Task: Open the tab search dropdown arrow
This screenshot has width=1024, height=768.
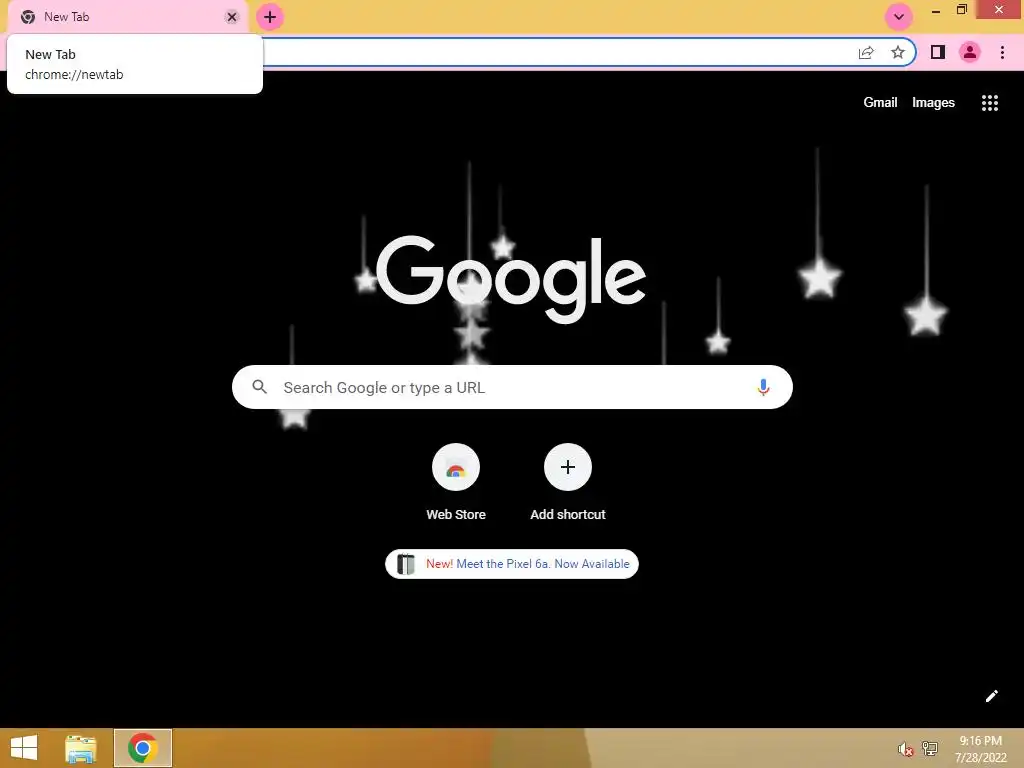Action: coord(899,17)
